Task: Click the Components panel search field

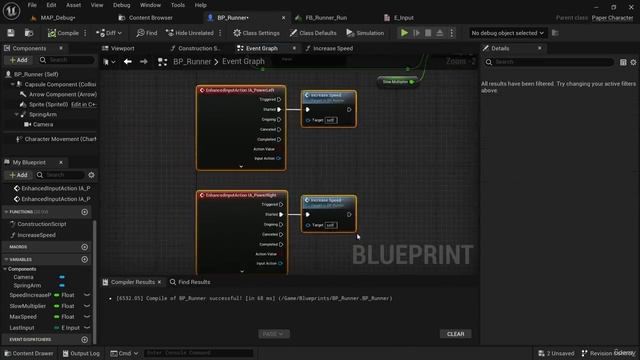Action: [x=67, y=60]
